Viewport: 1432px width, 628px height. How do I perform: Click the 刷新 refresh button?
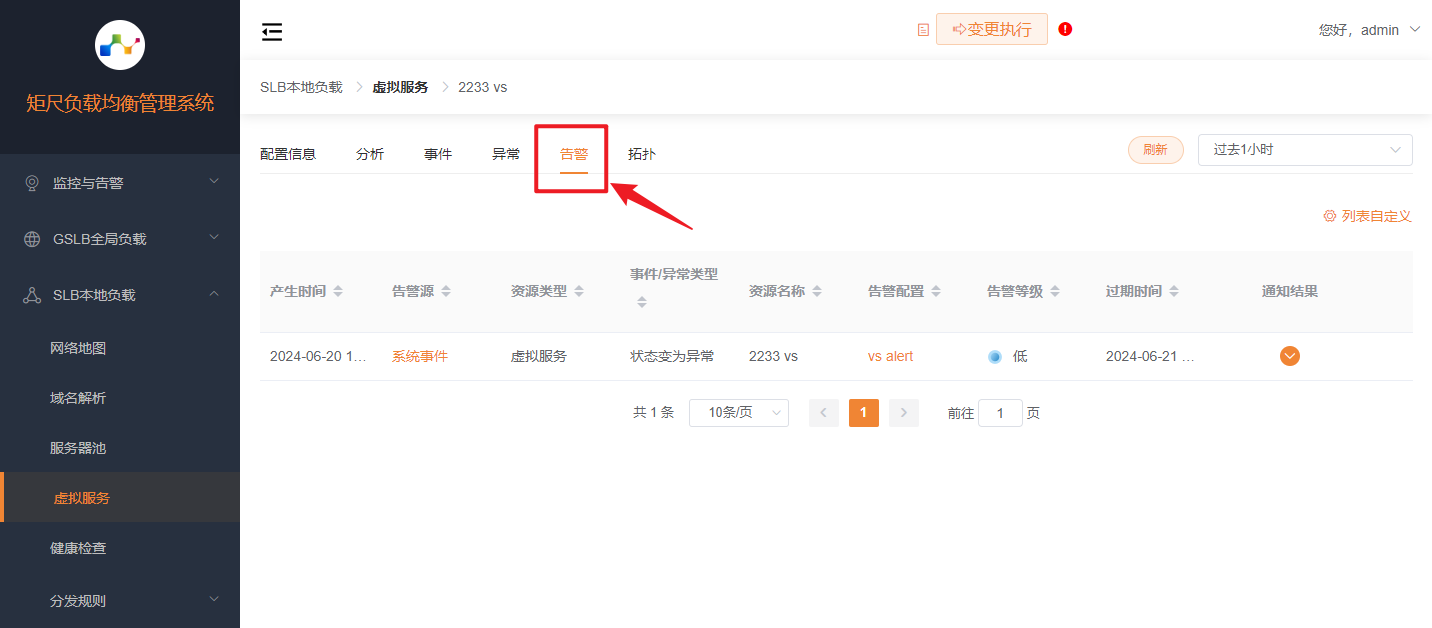click(1155, 150)
